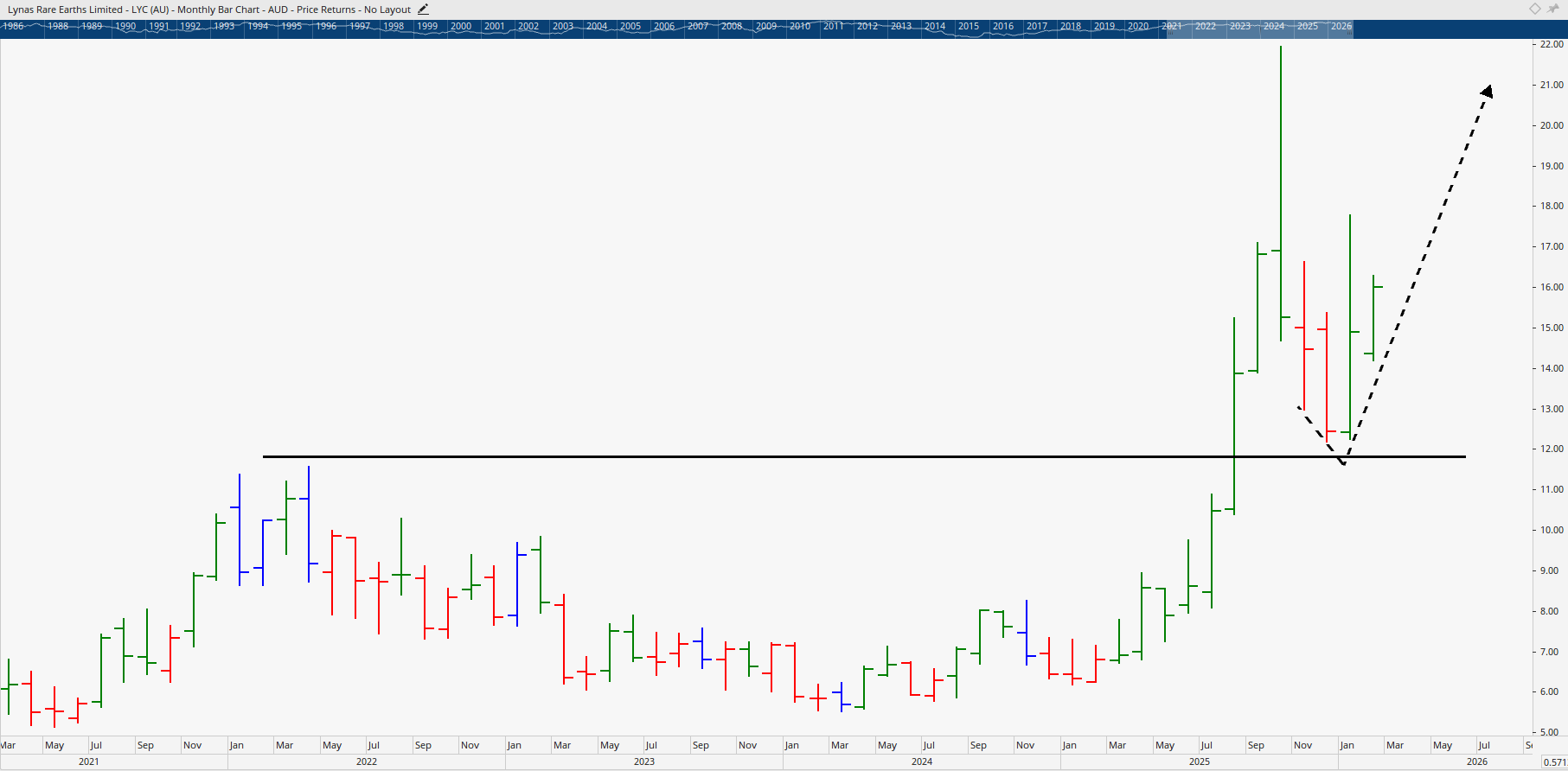The image size is (1568, 771).
Task: Click the 10.00 price axis label
Action: click(x=1552, y=530)
